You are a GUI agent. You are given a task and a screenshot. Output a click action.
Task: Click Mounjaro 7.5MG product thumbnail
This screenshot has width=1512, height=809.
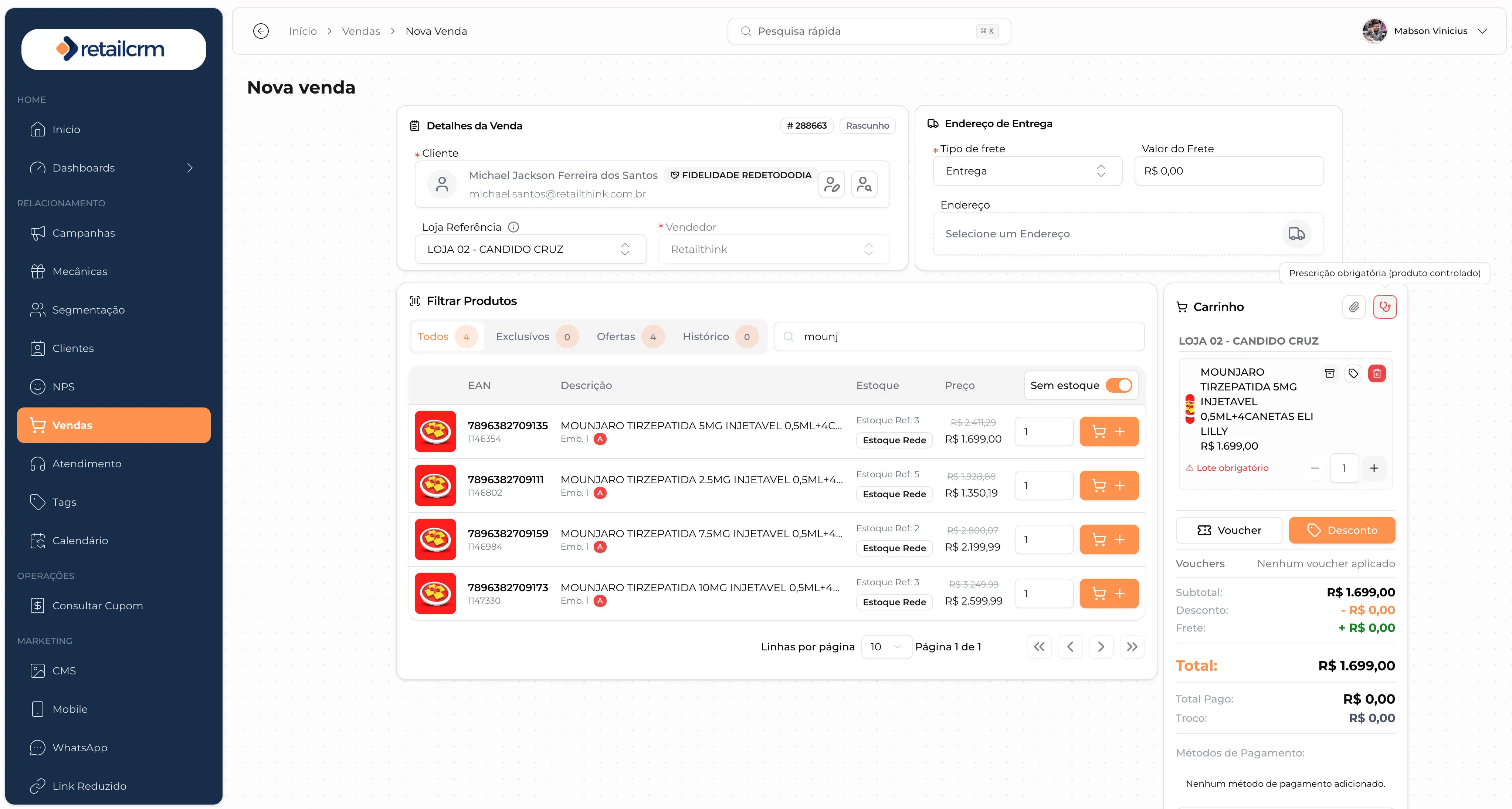[435, 539]
